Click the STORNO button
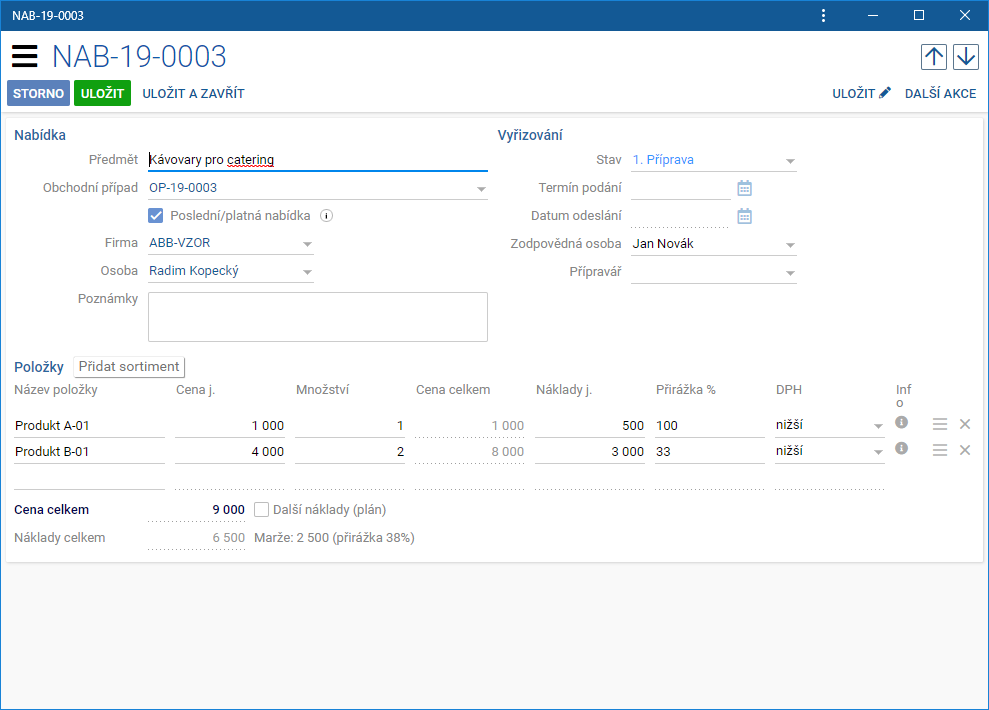This screenshot has height=710, width=989. tap(38, 93)
